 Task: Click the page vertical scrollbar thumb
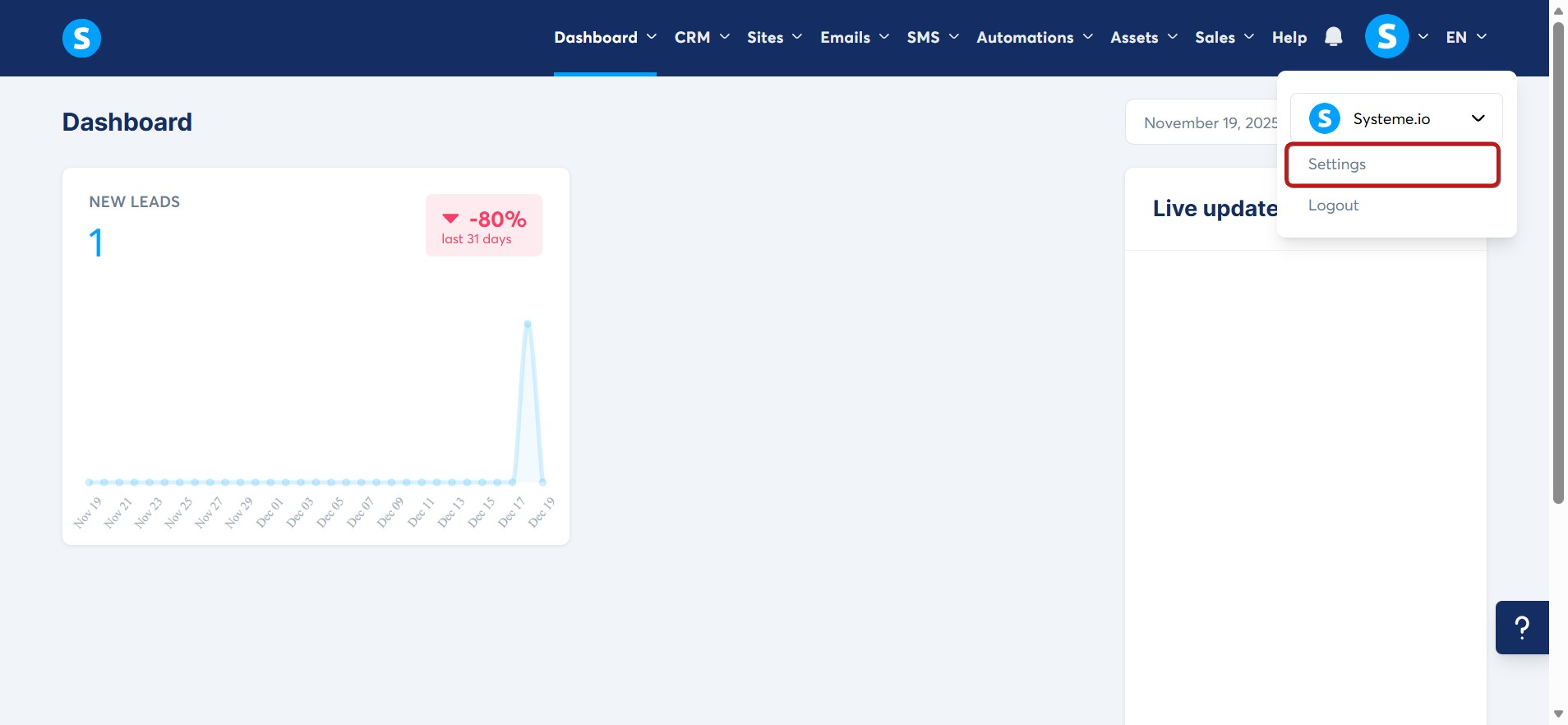pos(1558,263)
